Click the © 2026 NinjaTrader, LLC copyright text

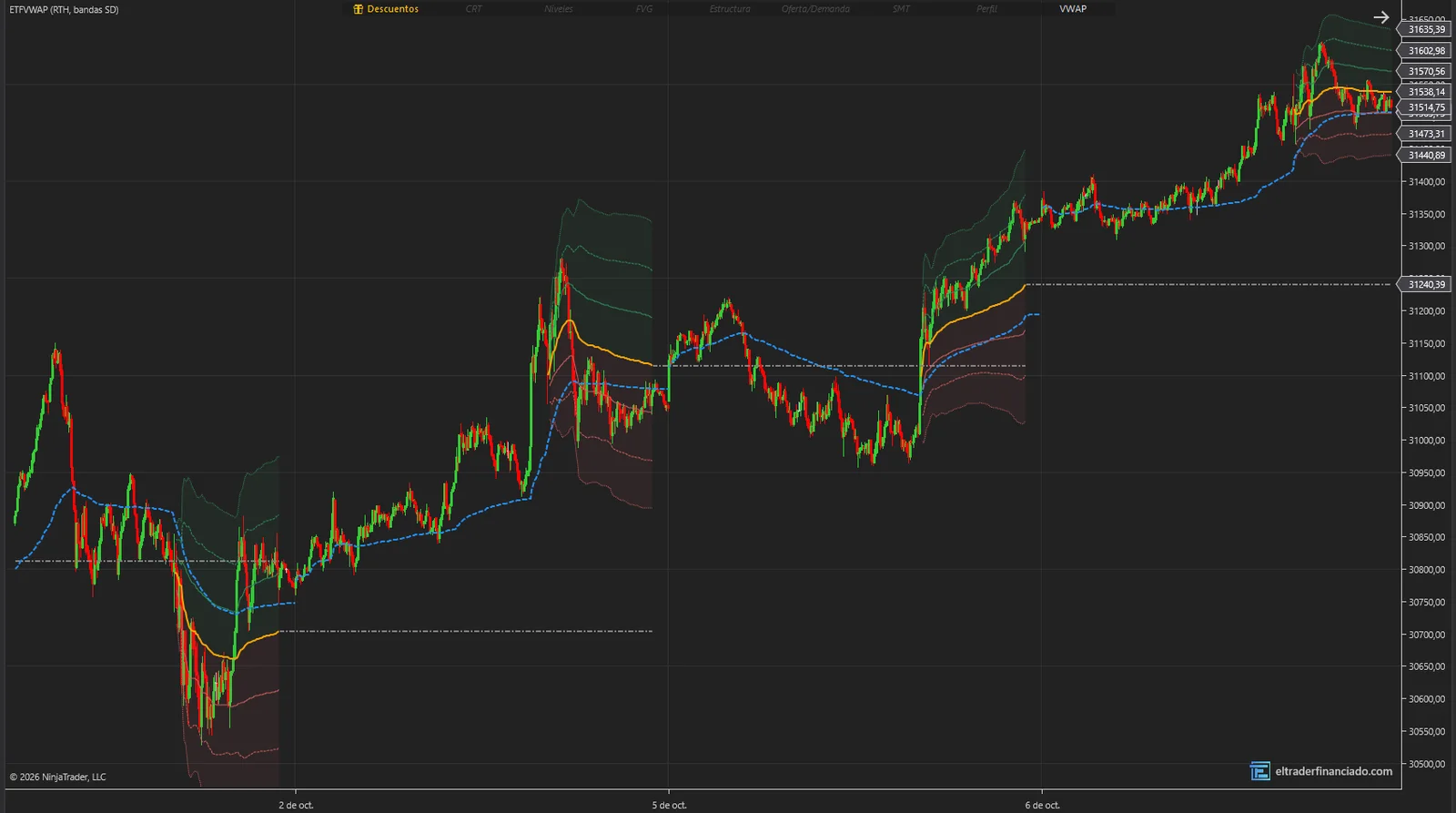[57, 777]
